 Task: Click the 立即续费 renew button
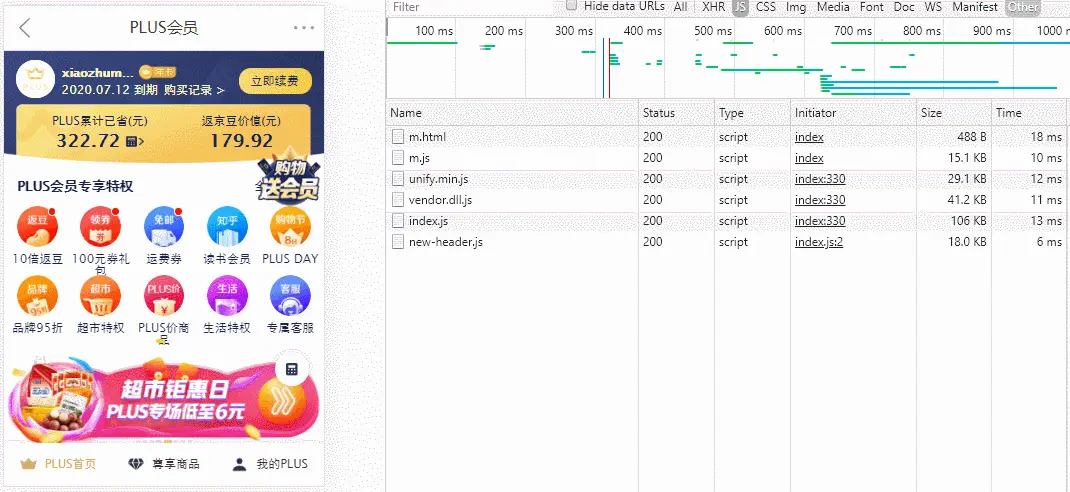[275, 81]
